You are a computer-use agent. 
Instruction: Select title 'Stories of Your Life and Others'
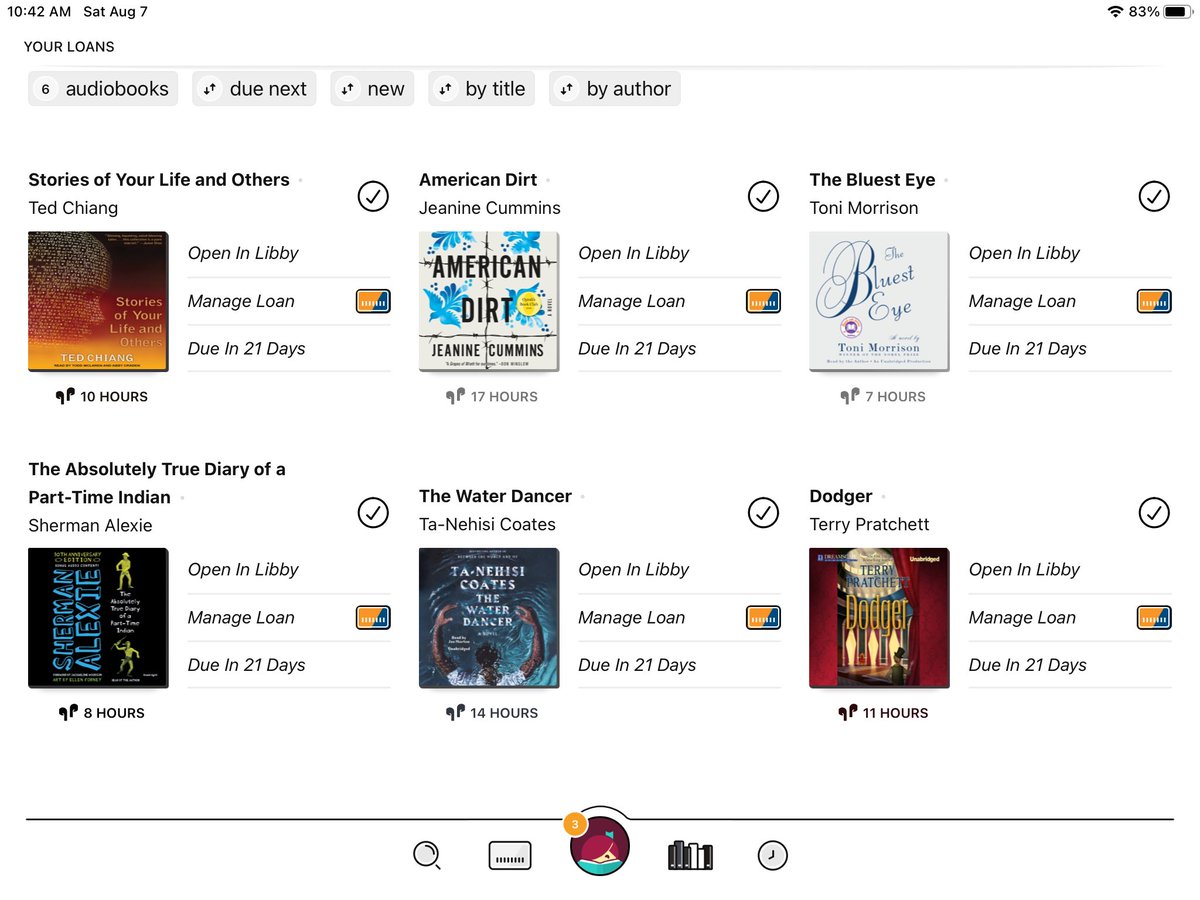159,180
